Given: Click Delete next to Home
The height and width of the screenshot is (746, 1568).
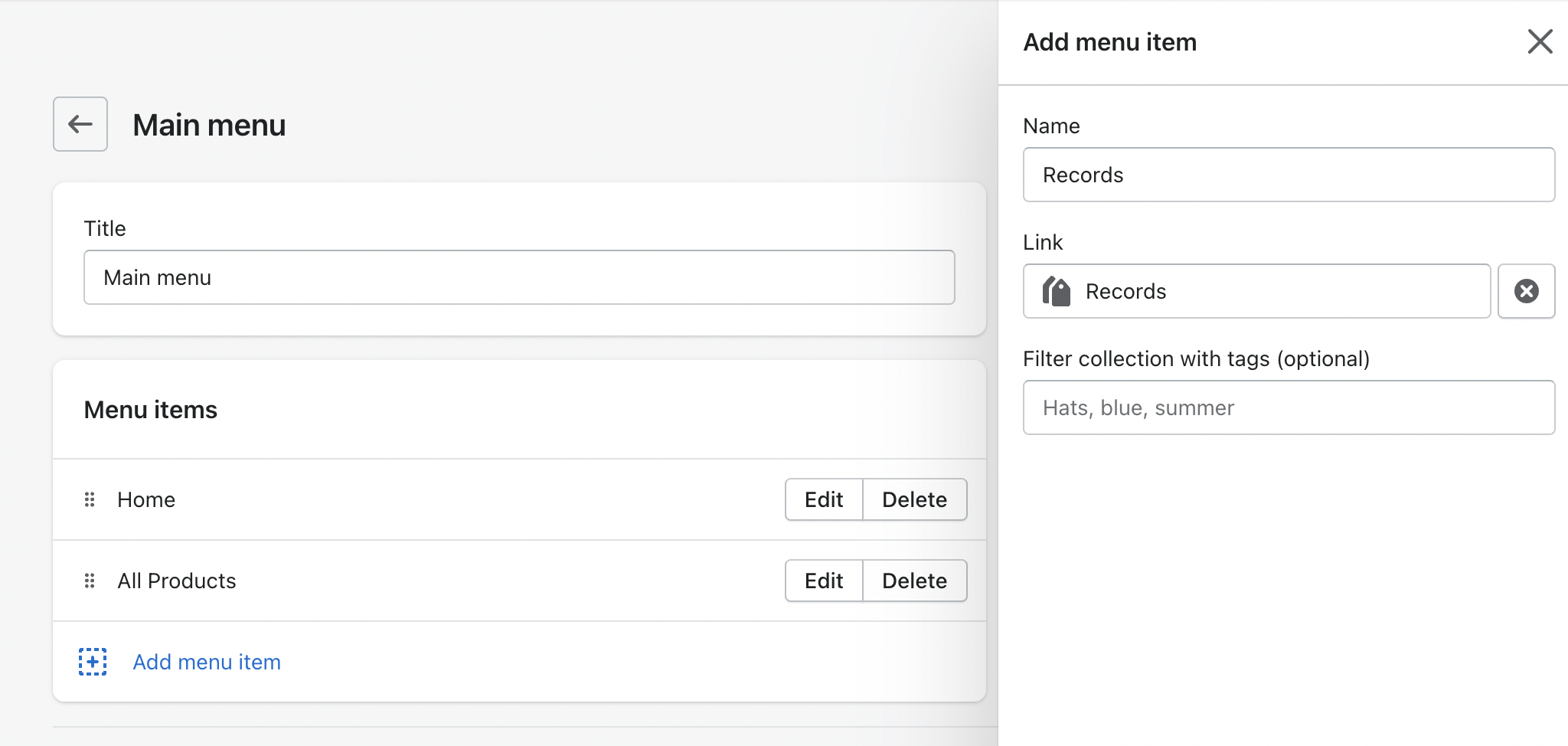Looking at the screenshot, I should click(x=915, y=499).
